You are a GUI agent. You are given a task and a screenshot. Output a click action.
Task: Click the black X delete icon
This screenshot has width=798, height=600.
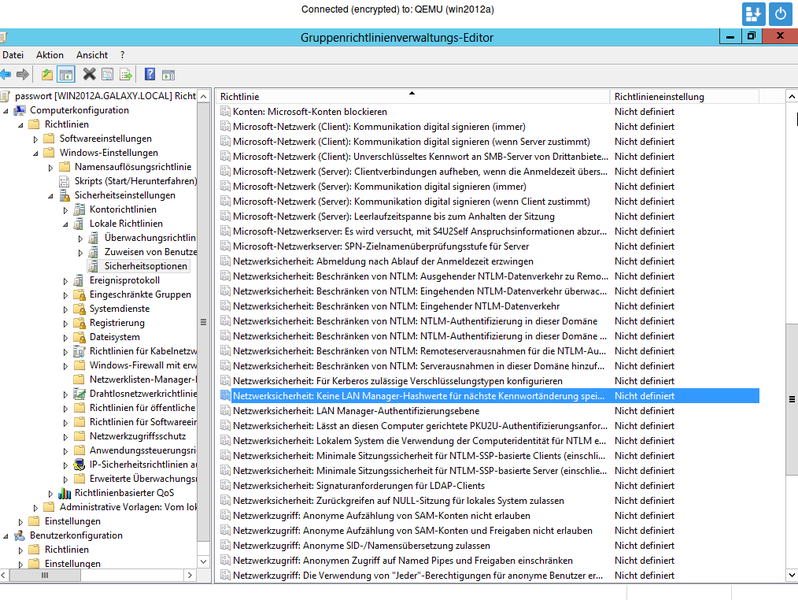pos(90,74)
